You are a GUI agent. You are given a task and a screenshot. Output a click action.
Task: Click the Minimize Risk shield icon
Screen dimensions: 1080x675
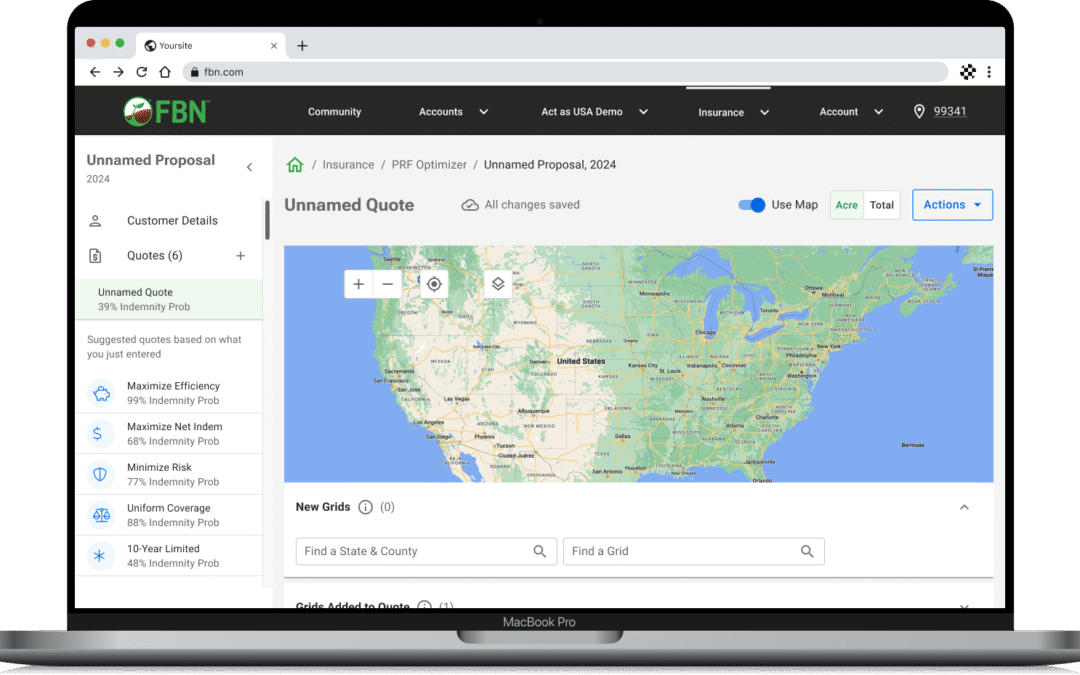click(101, 475)
